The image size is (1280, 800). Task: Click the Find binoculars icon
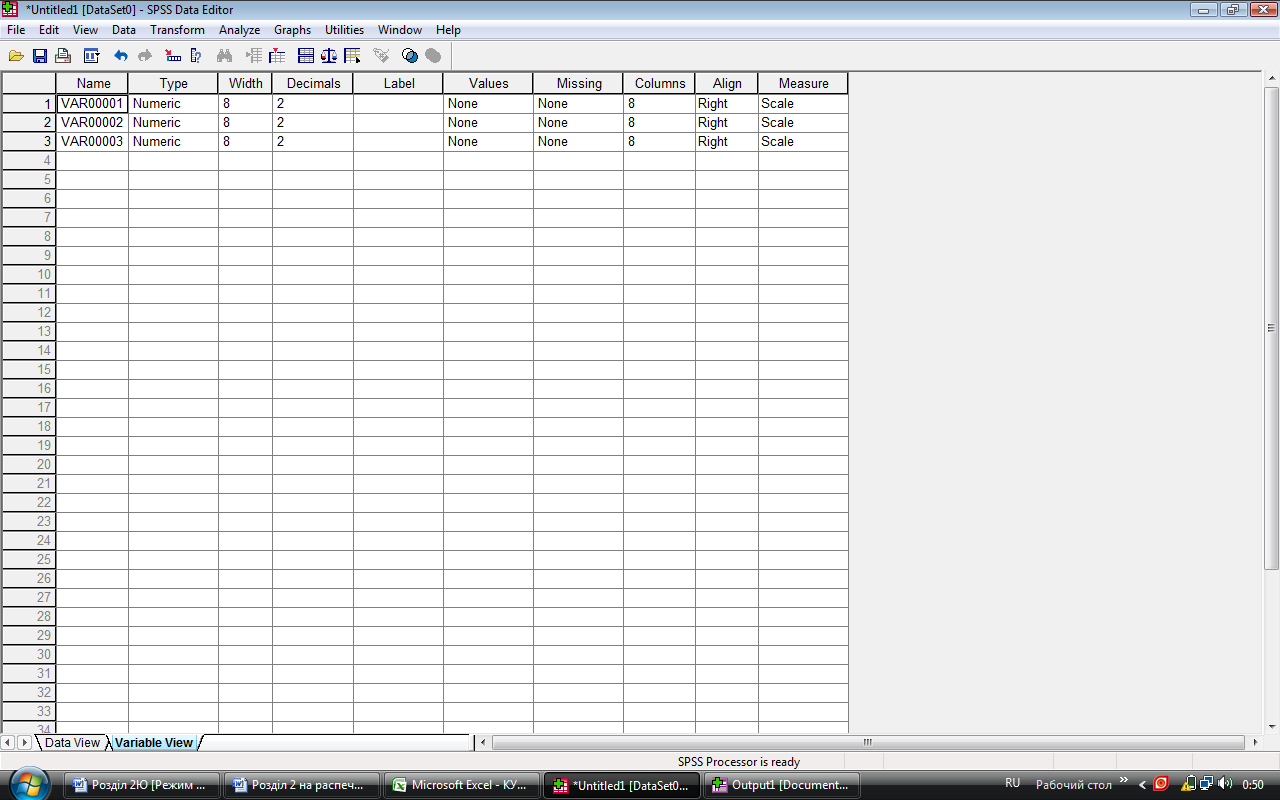point(224,56)
